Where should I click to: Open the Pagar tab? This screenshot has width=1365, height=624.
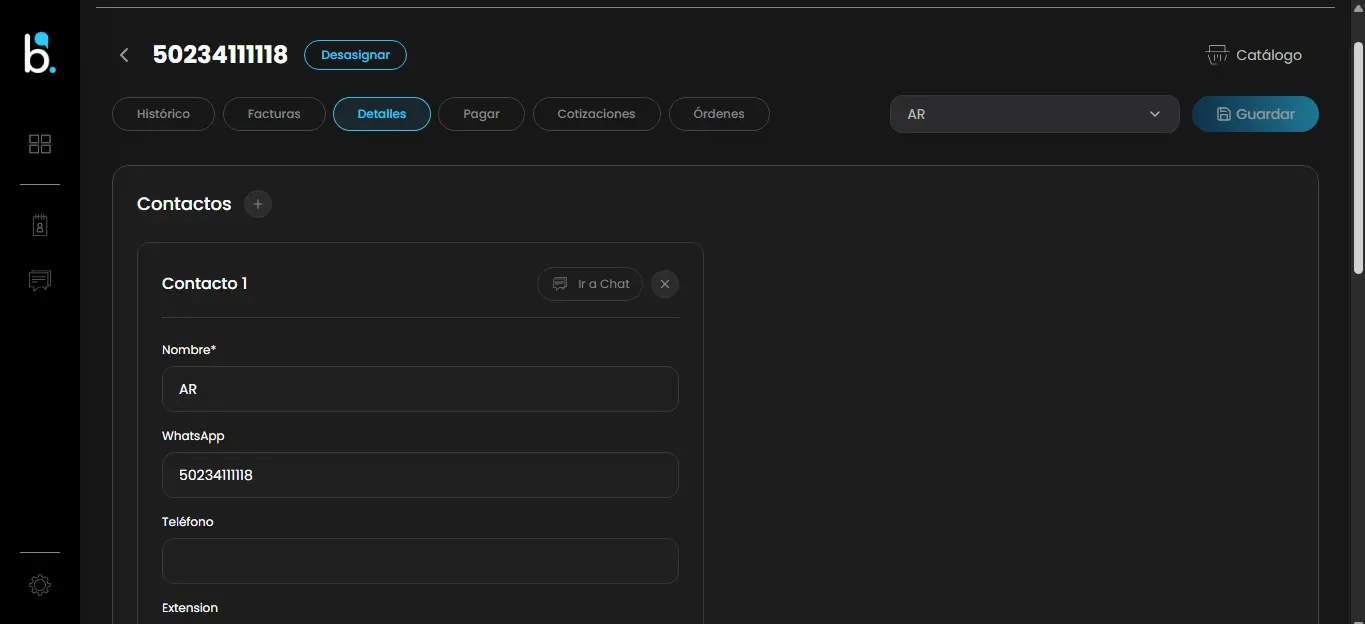point(481,114)
